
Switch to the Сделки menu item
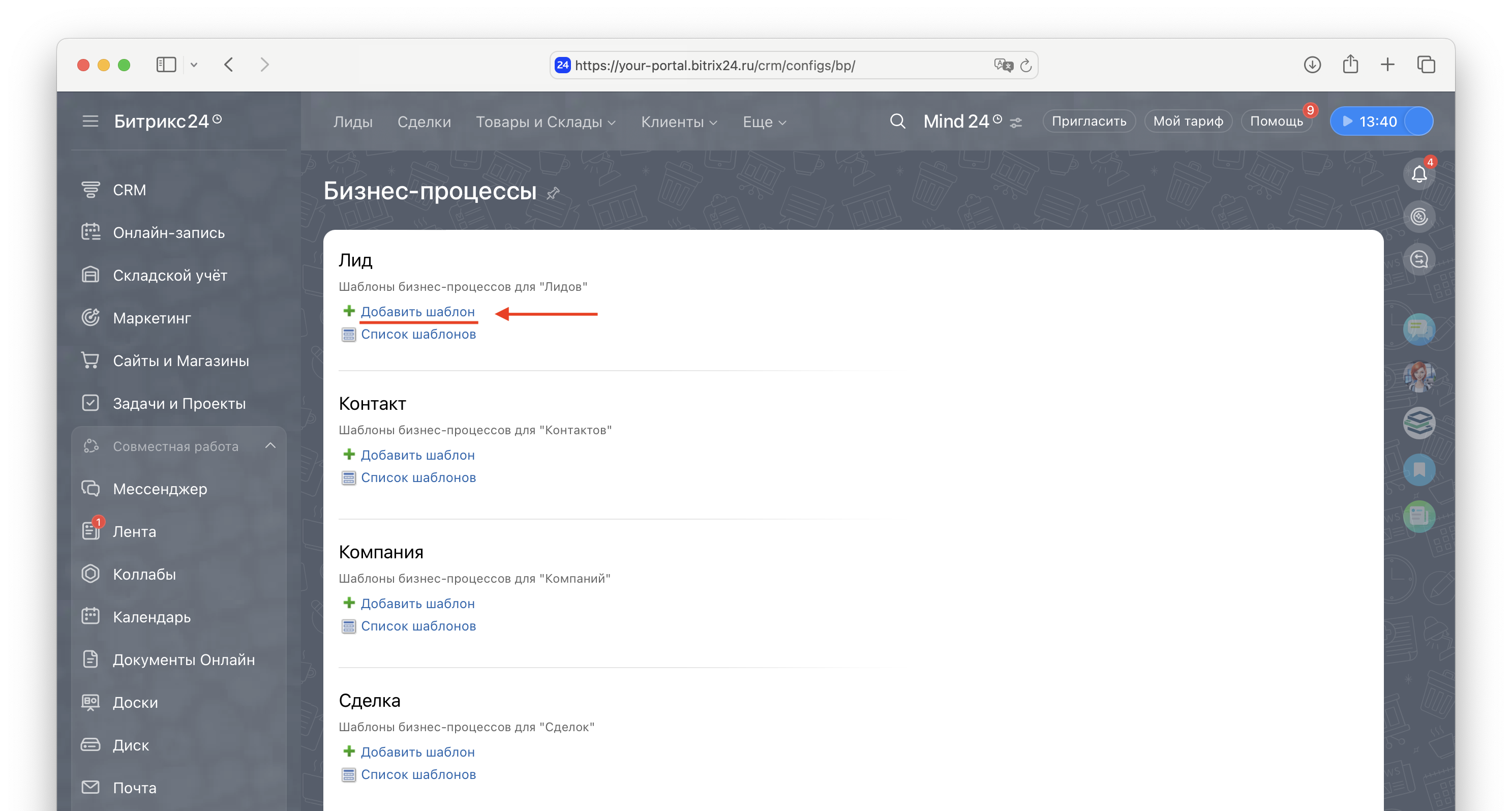tap(424, 122)
